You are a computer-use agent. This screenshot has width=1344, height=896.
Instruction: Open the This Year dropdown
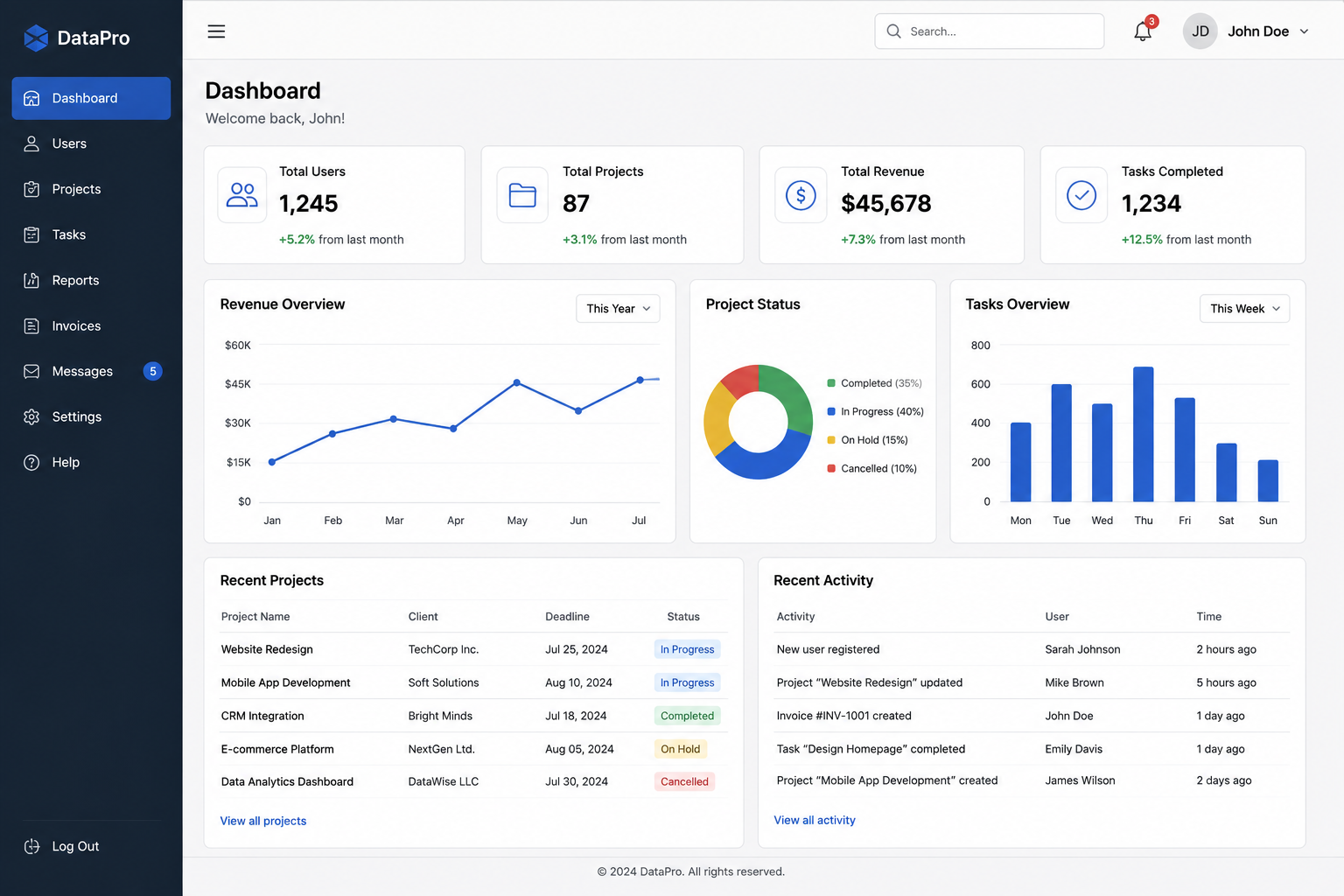(x=618, y=308)
